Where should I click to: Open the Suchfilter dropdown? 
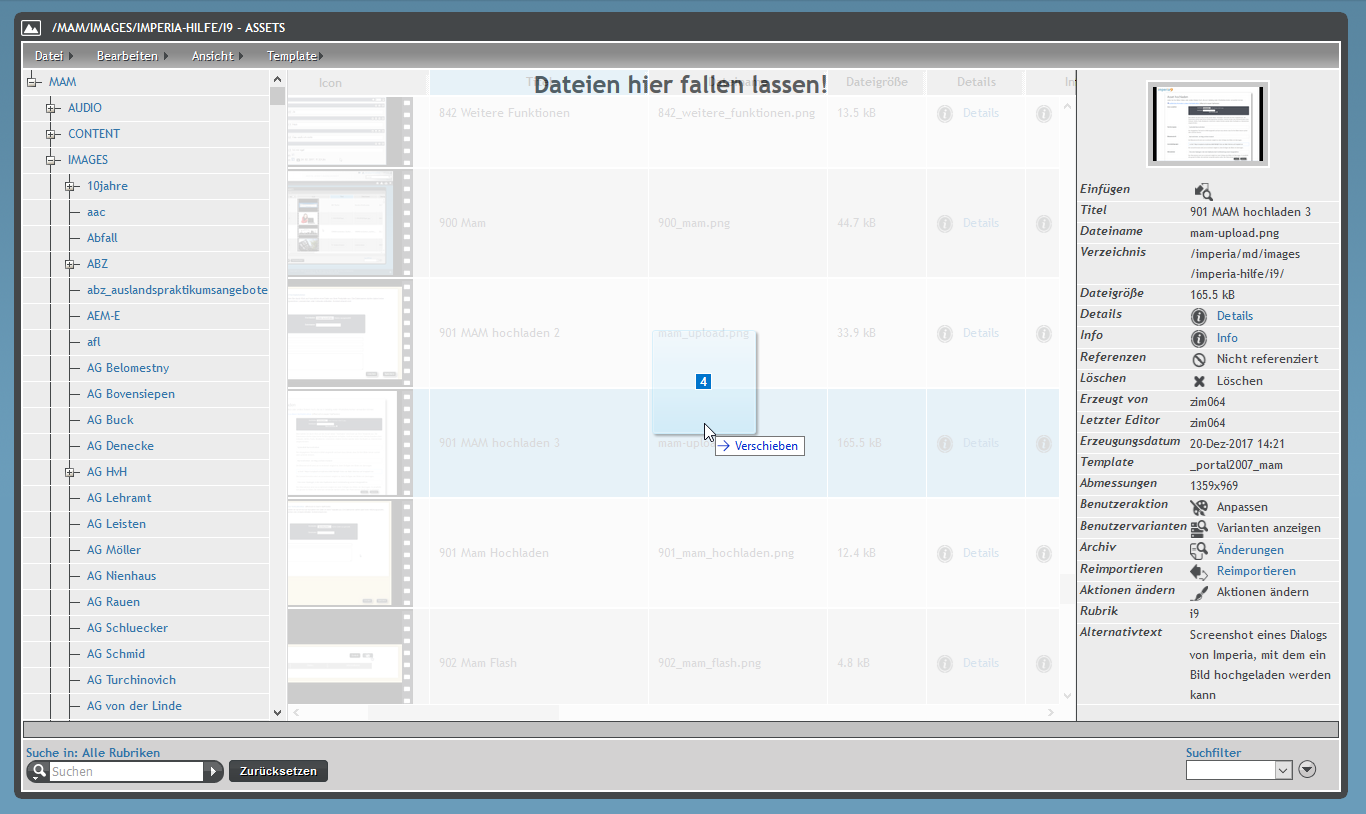pos(1284,770)
